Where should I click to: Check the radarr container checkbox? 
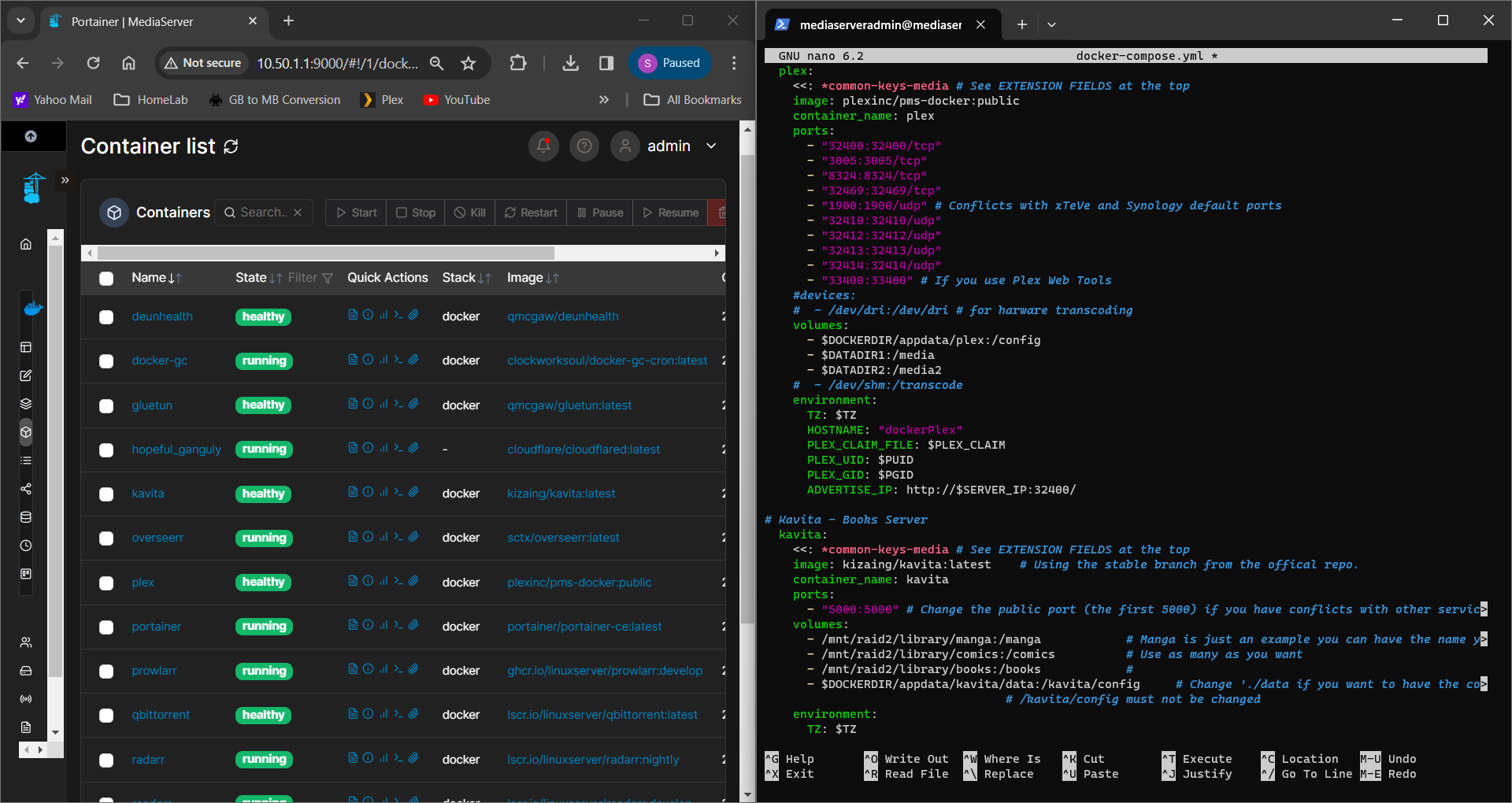coord(106,760)
